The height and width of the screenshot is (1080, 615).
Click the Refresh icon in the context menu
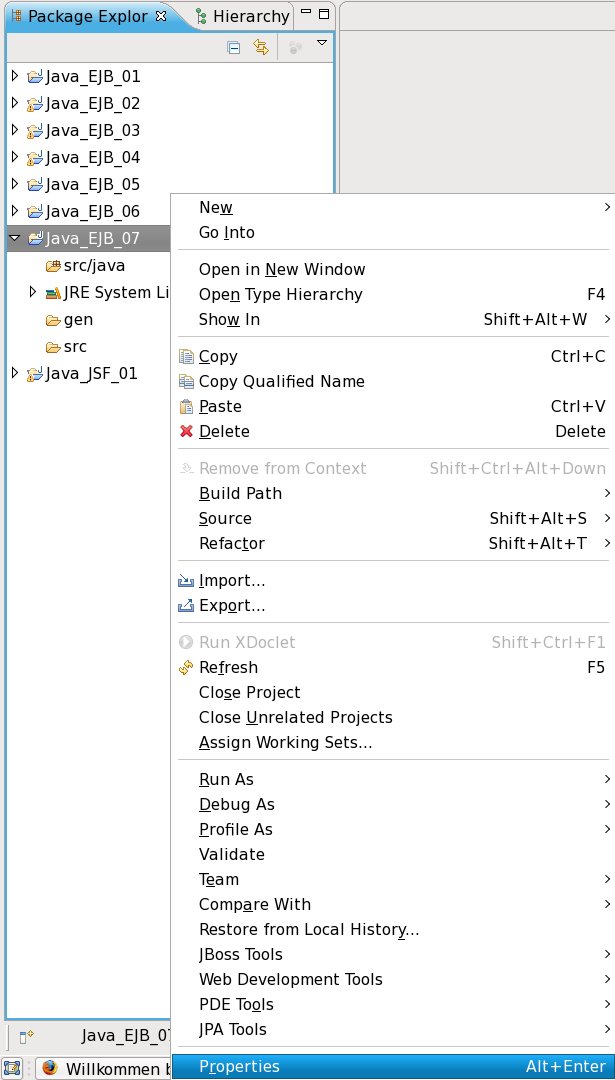(185, 668)
